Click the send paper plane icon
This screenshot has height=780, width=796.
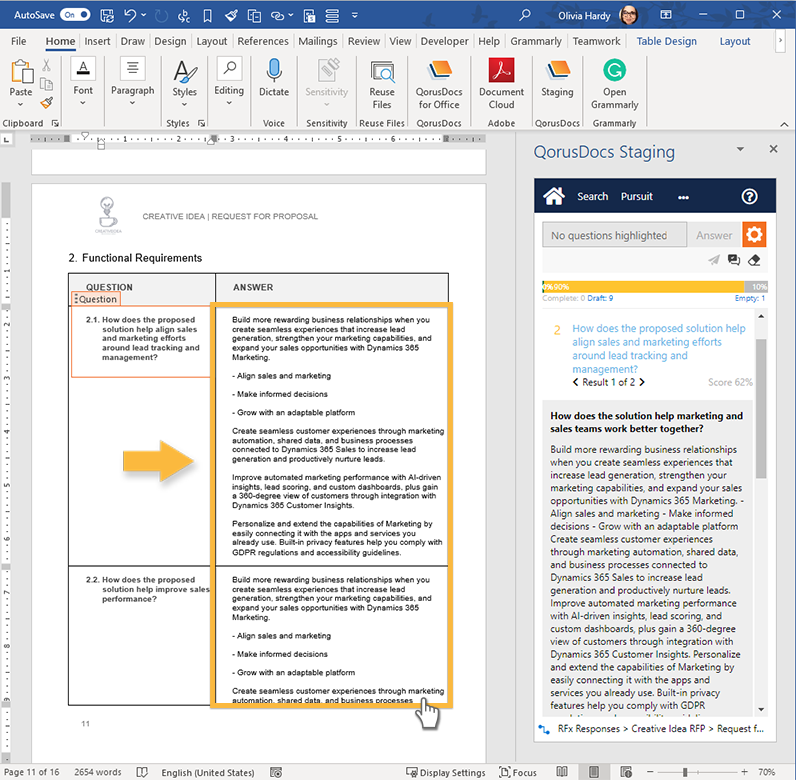coord(714,260)
